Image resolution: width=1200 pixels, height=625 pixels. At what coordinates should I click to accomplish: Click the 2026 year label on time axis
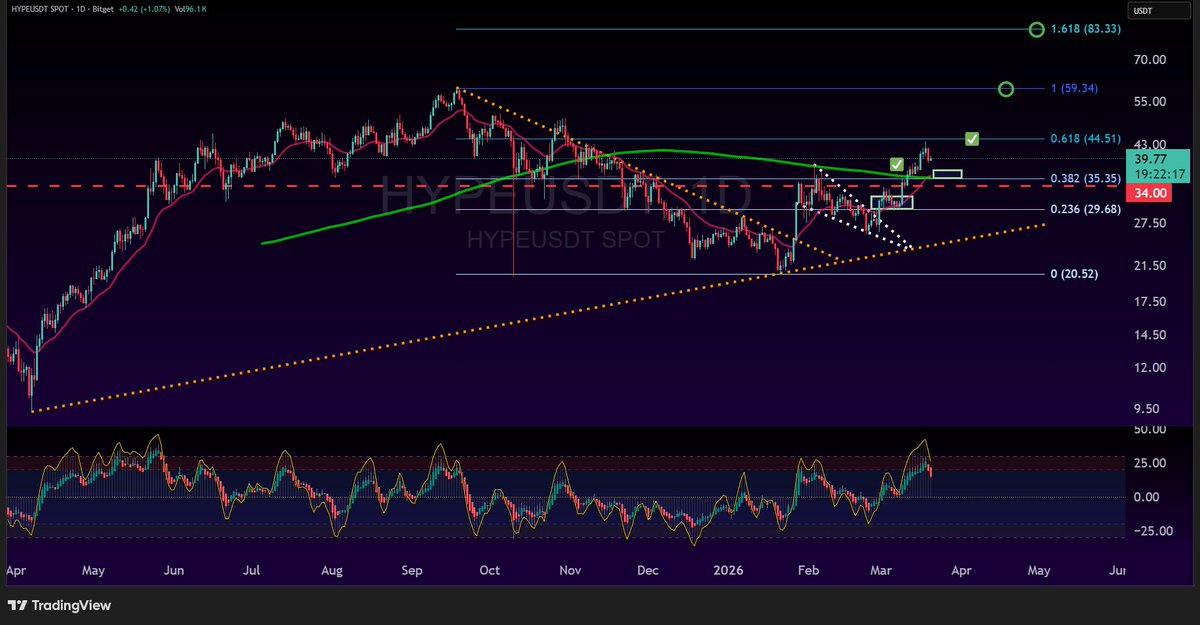pos(728,571)
